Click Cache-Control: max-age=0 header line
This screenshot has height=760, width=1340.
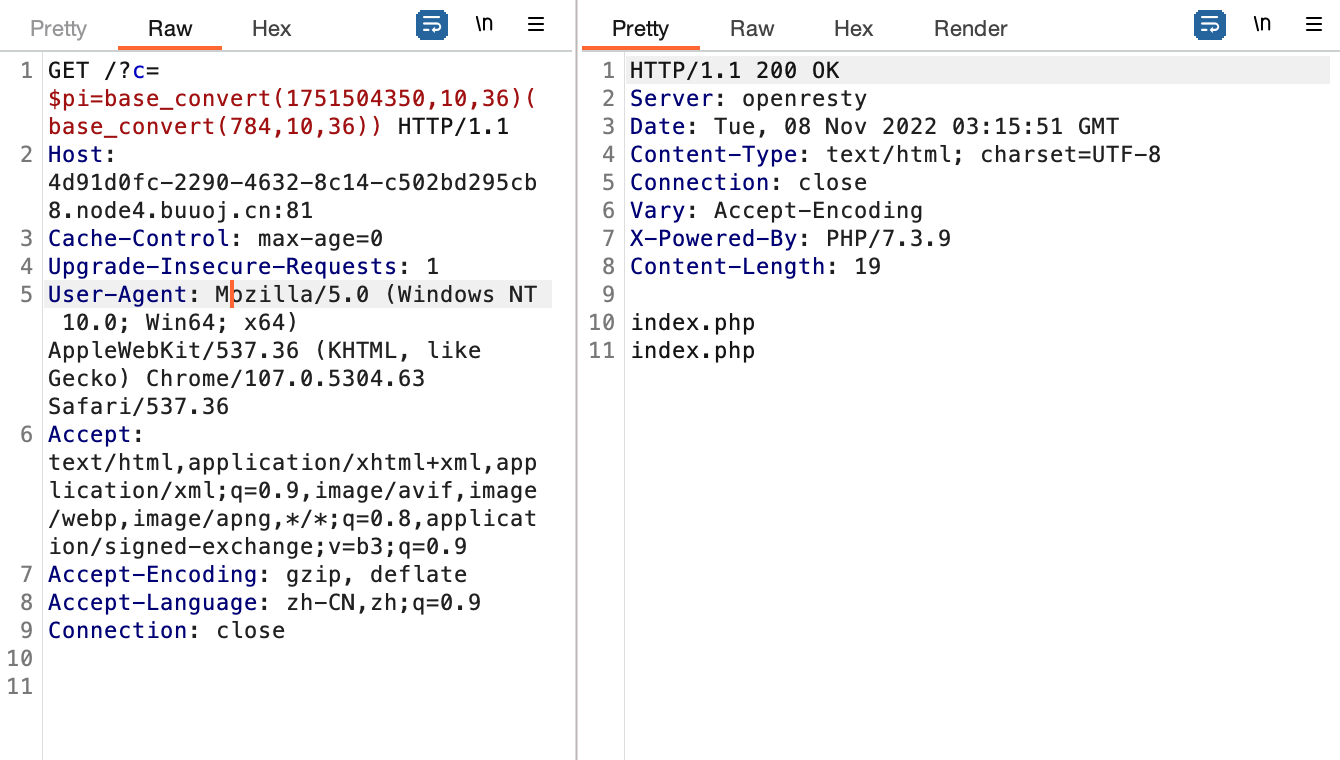pyautogui.click(x=215, y=239)
